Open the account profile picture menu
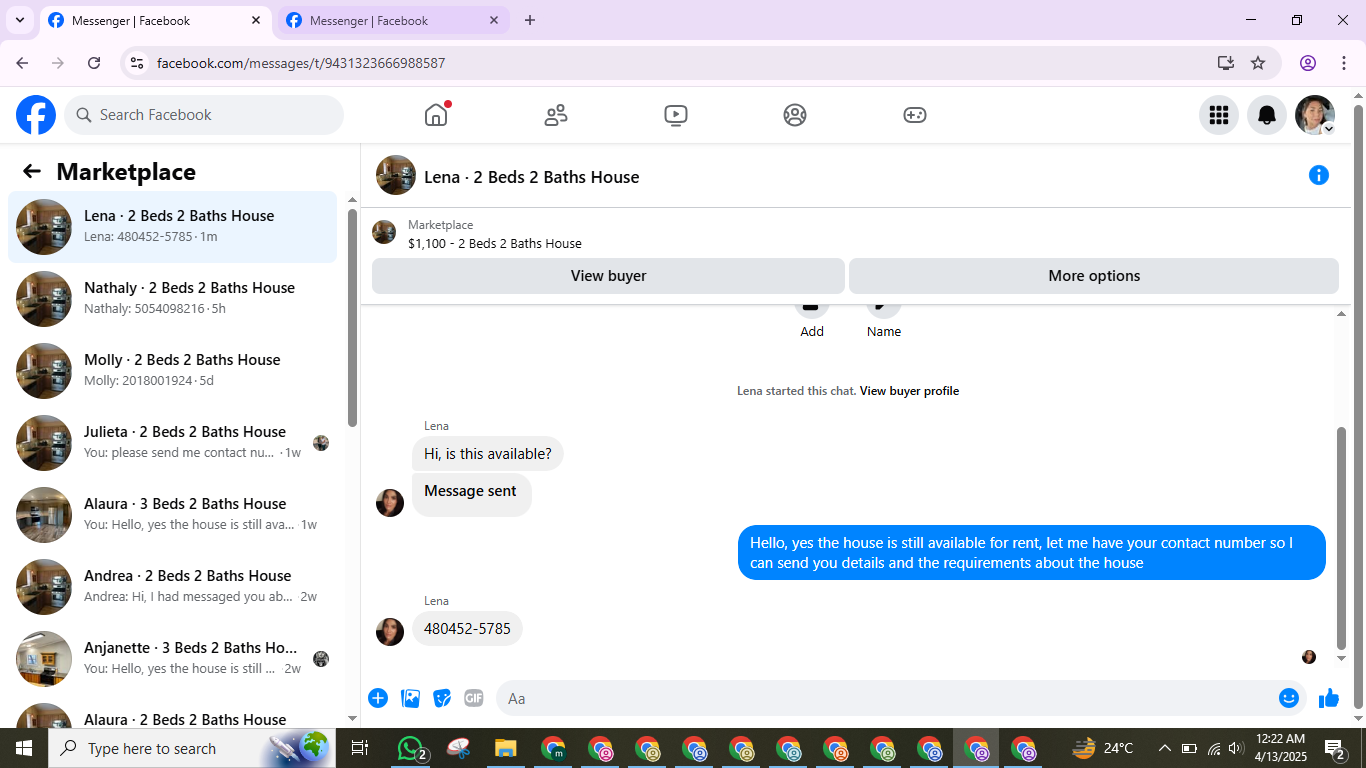The height and width of the screenshot is (768, 1366). (1315, 115)
